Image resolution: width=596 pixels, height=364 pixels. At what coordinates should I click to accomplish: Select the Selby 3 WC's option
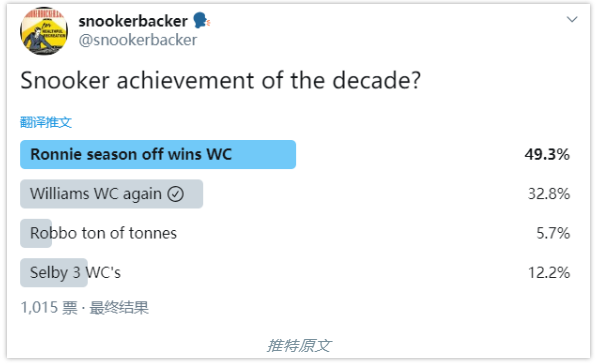[x=75, y=273]
